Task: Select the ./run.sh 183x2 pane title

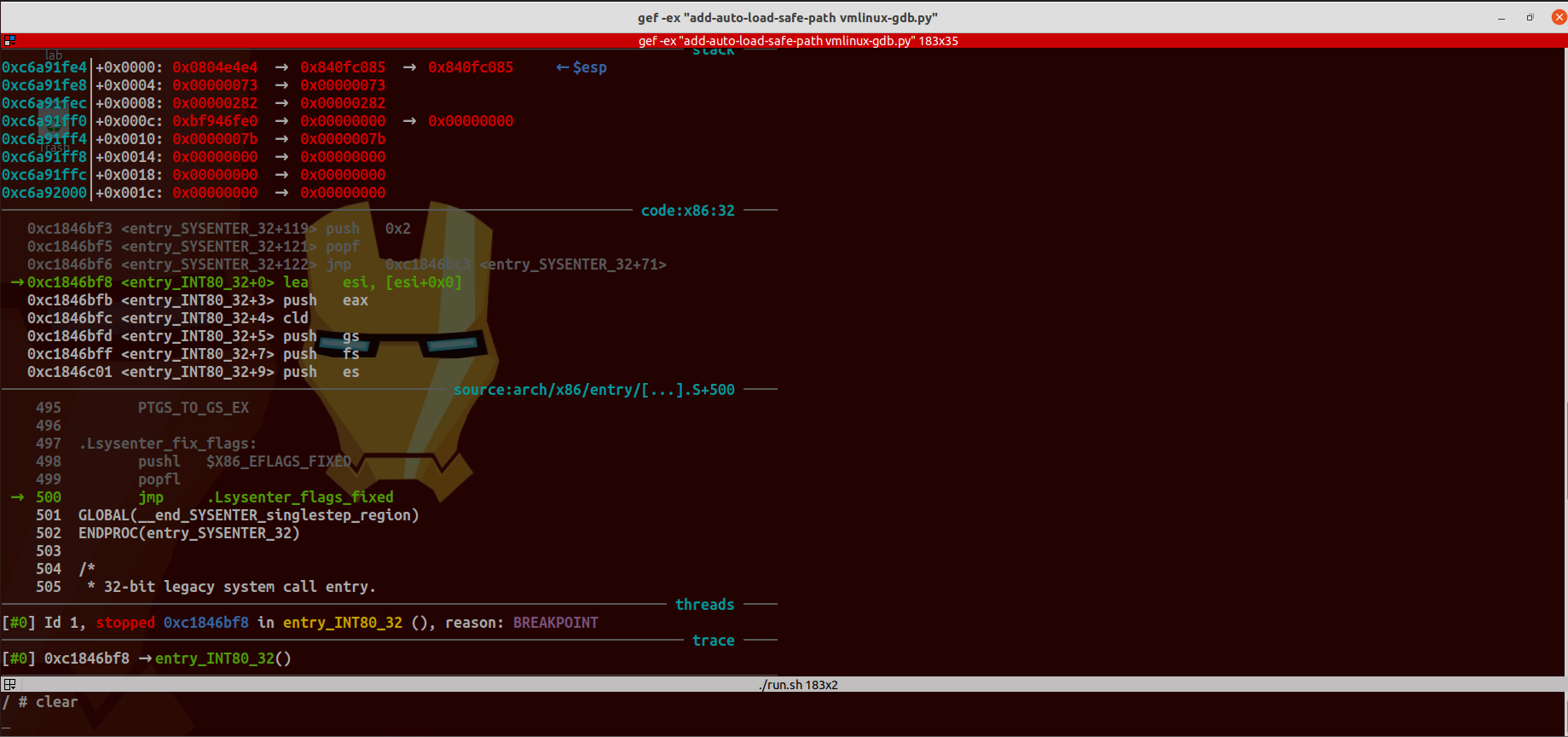Action: pyautogui.click(x=798, y=684)
